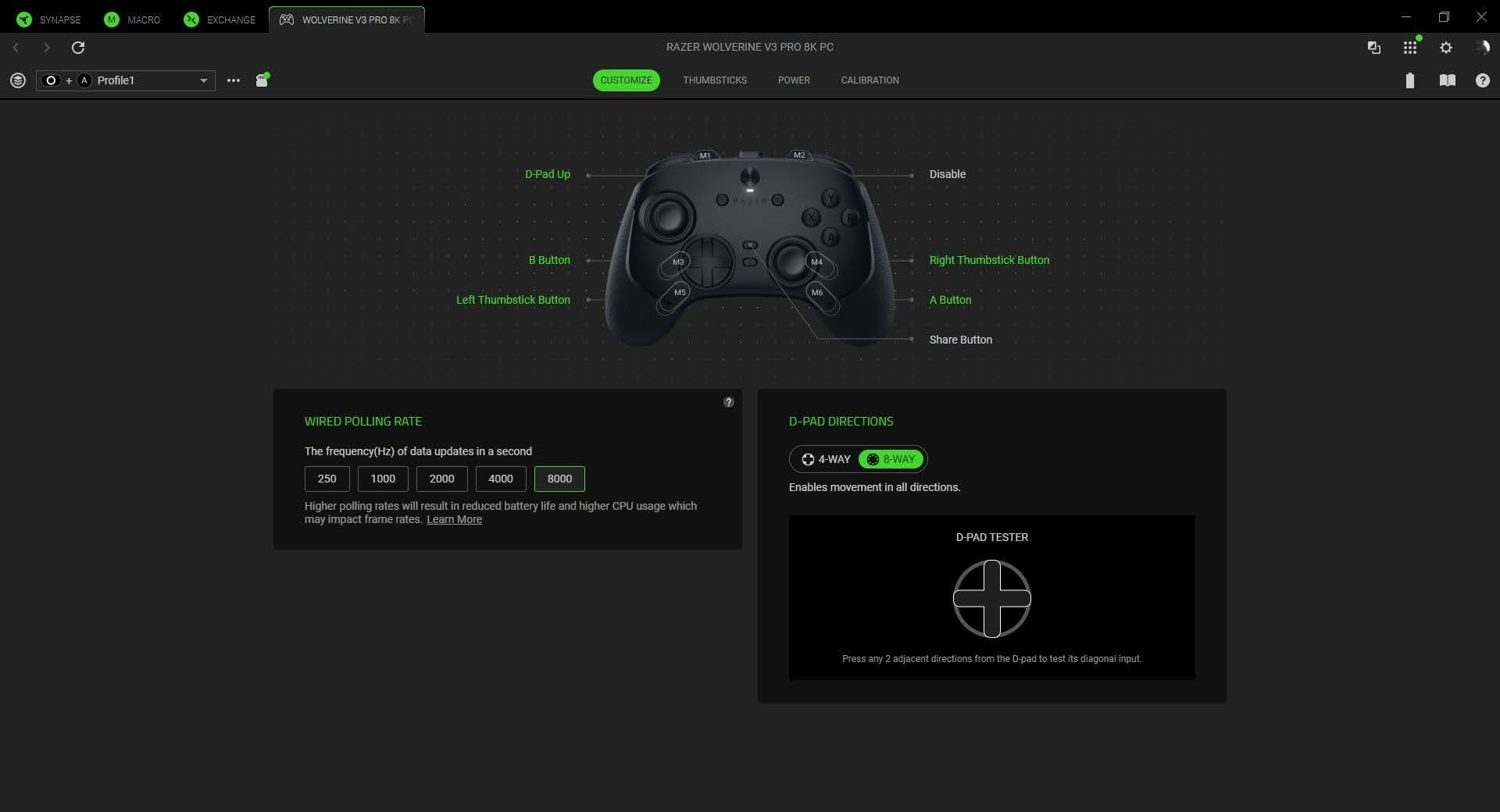Open the modules grid icon
The image size is (1500, 812).
(x=1410, y=48)
